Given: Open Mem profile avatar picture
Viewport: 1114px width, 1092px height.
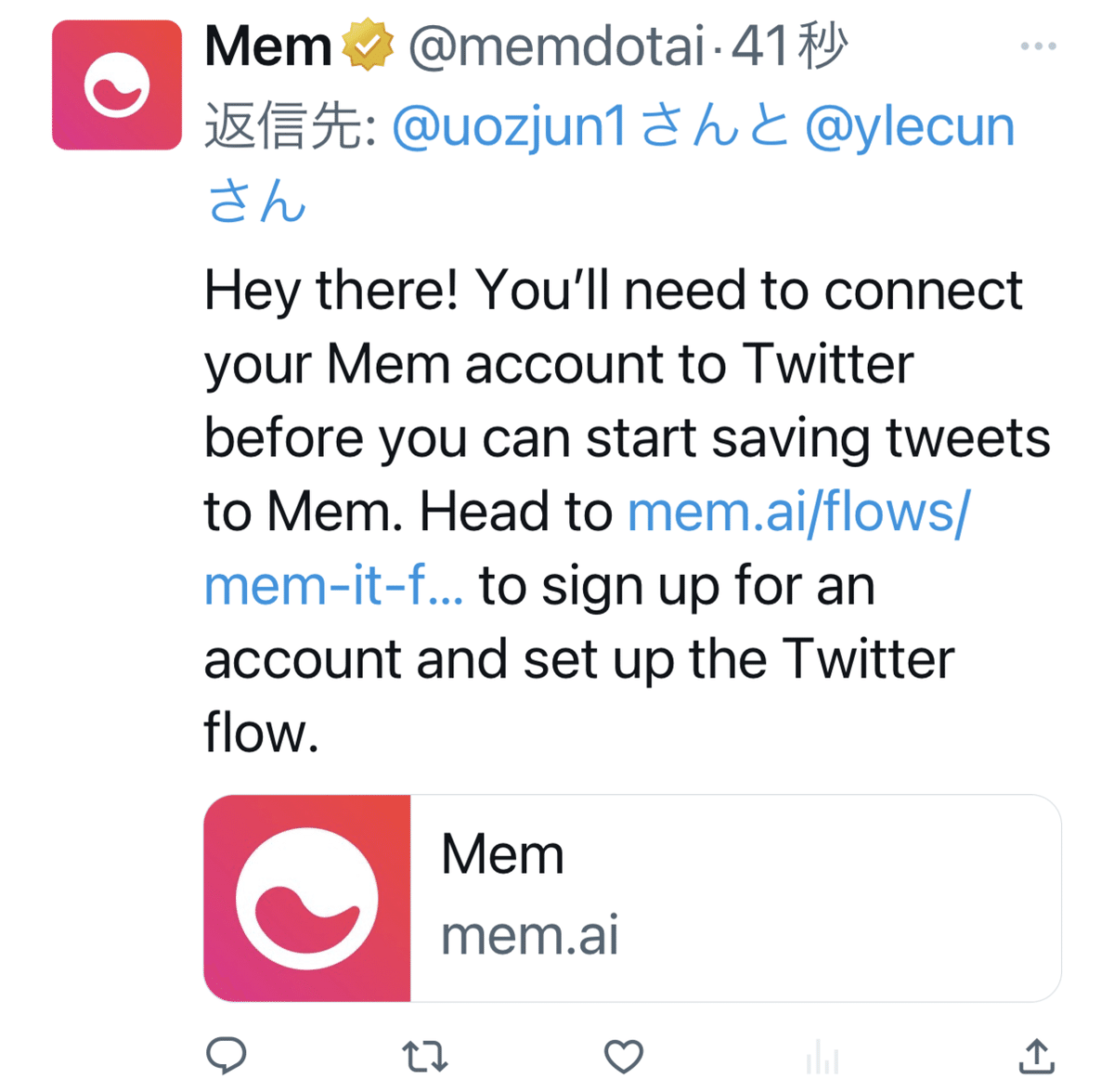Looking at the screenshot, I should click(117, 85).
